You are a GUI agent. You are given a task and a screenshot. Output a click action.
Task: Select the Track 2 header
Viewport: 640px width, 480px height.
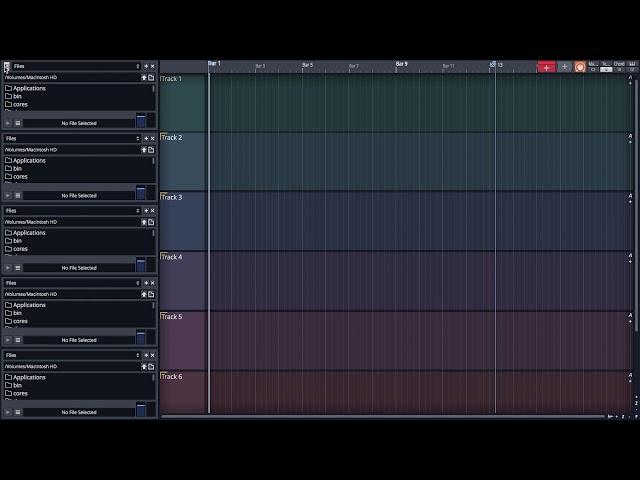pos(183,161)
